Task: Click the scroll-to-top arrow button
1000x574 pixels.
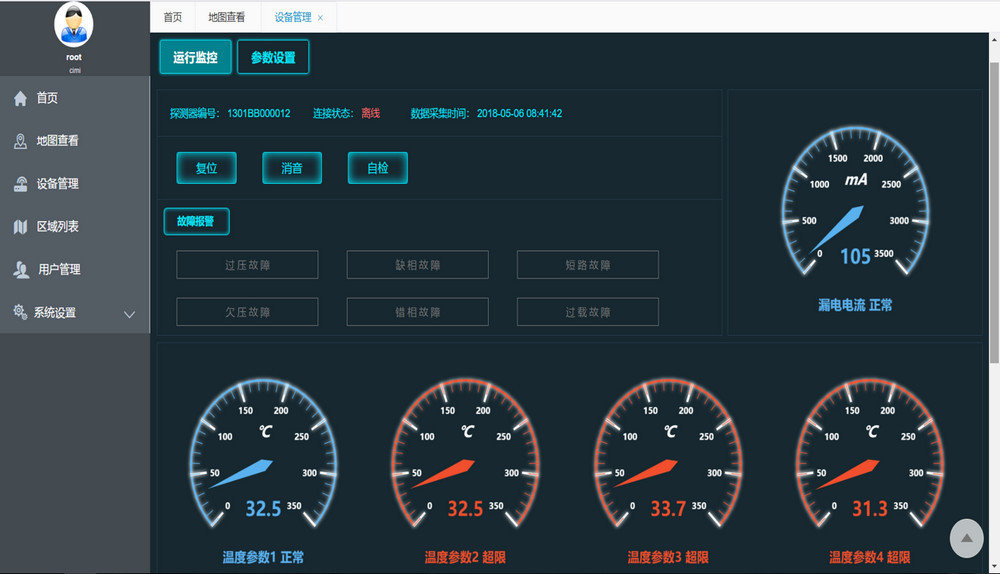Action: 966,538
